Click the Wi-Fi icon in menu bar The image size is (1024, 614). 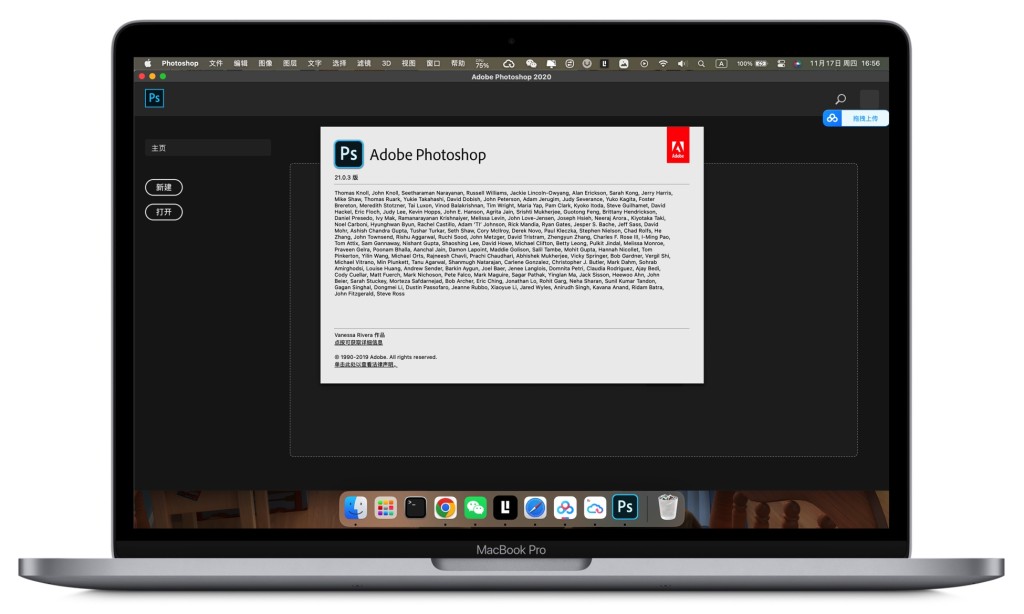(x=662, y=63)
